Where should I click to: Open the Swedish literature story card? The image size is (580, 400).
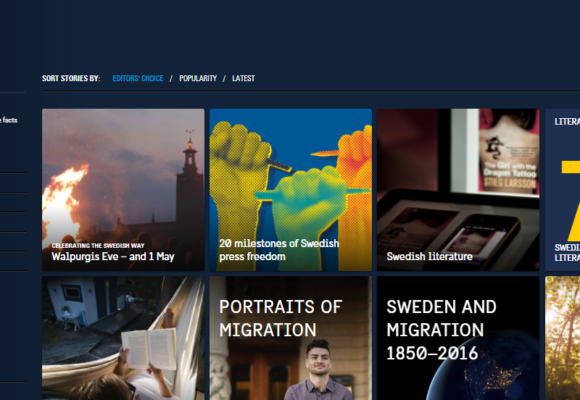point(458,190)
